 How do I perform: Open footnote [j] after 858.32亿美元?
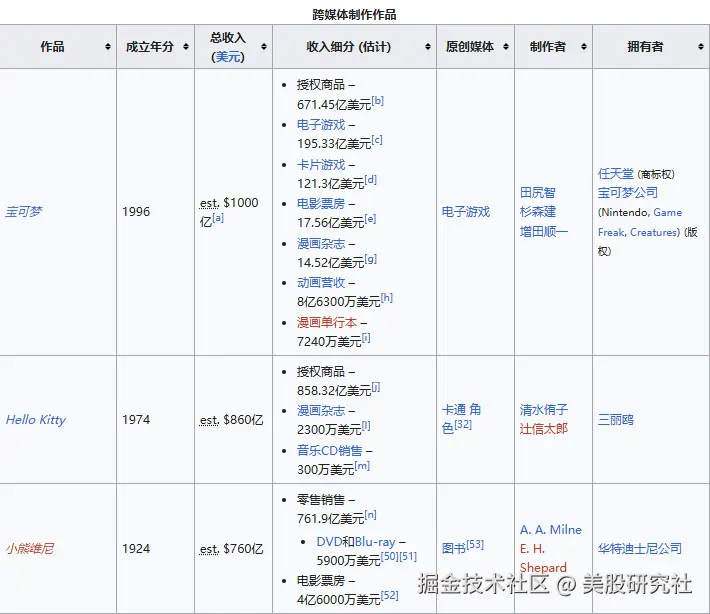click(x=376, y=387)
